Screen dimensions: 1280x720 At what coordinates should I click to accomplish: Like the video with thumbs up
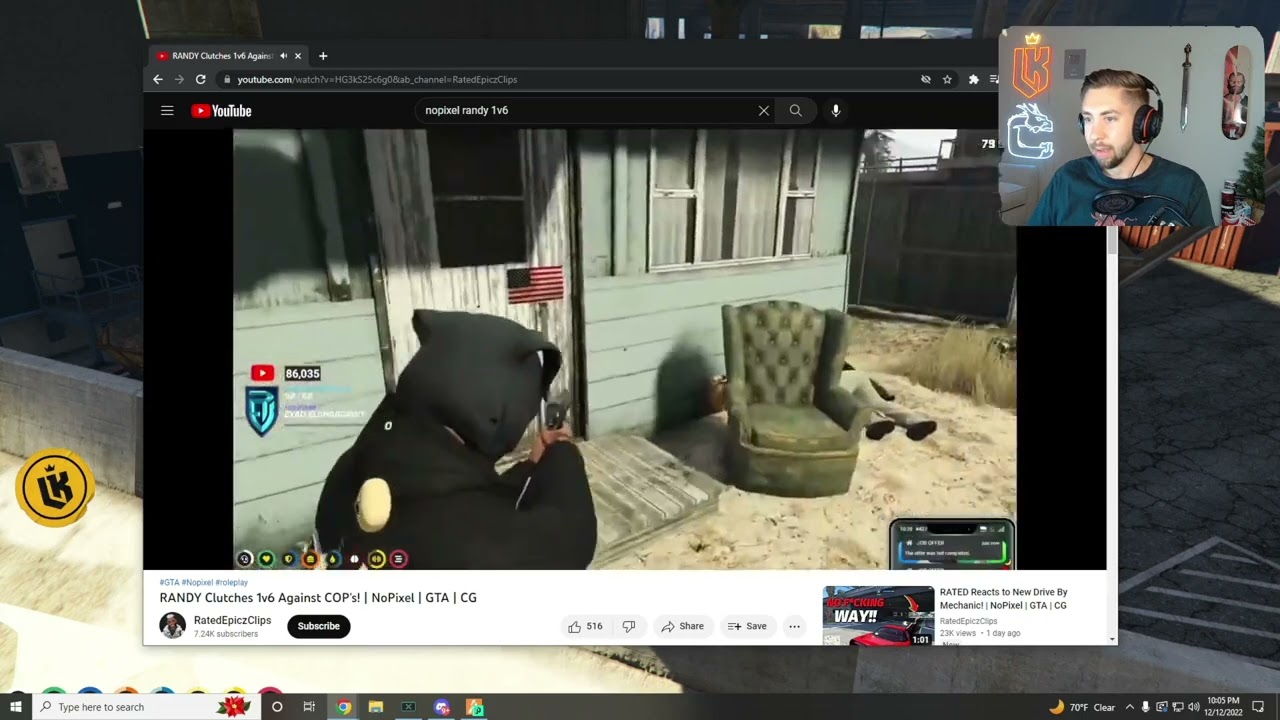[585, 626]
